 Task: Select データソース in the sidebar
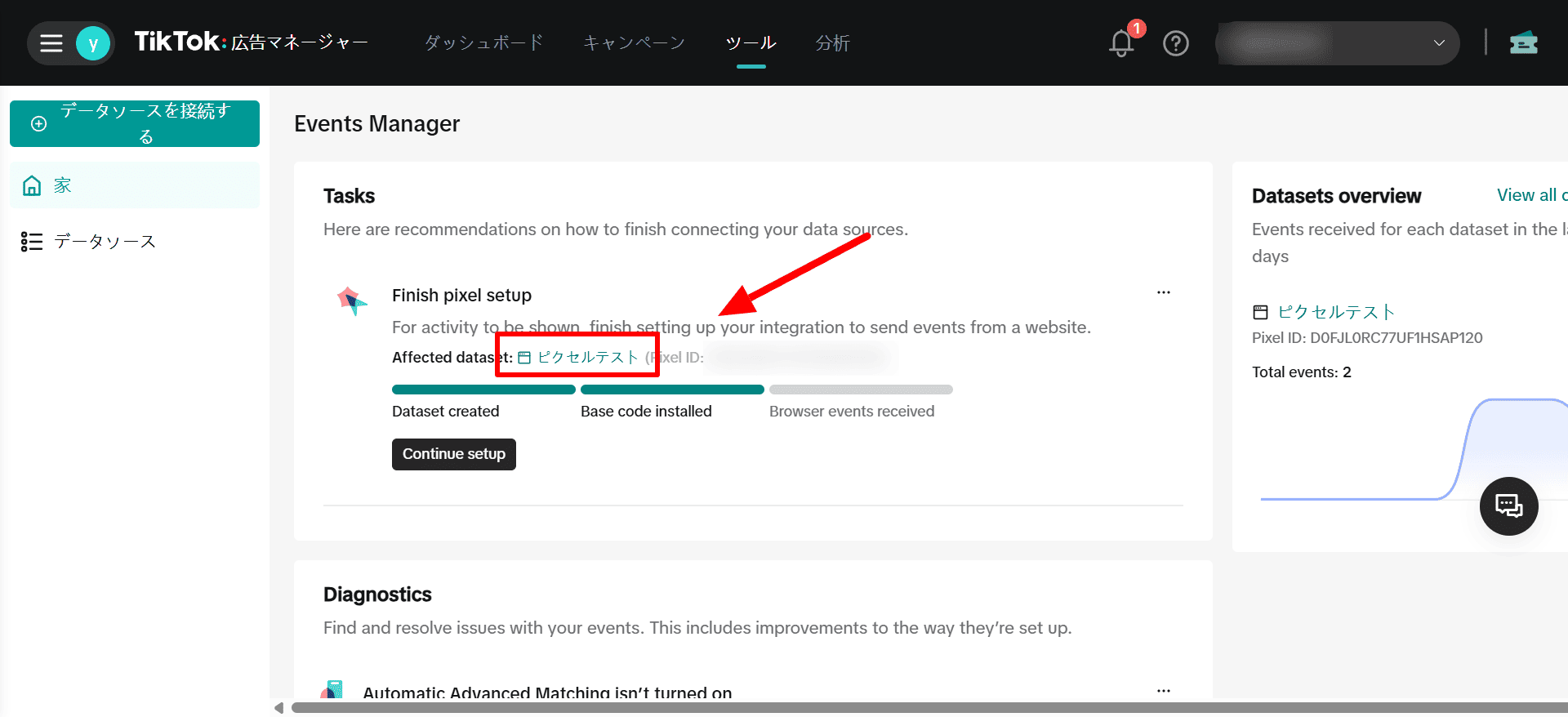coord(105,242)
